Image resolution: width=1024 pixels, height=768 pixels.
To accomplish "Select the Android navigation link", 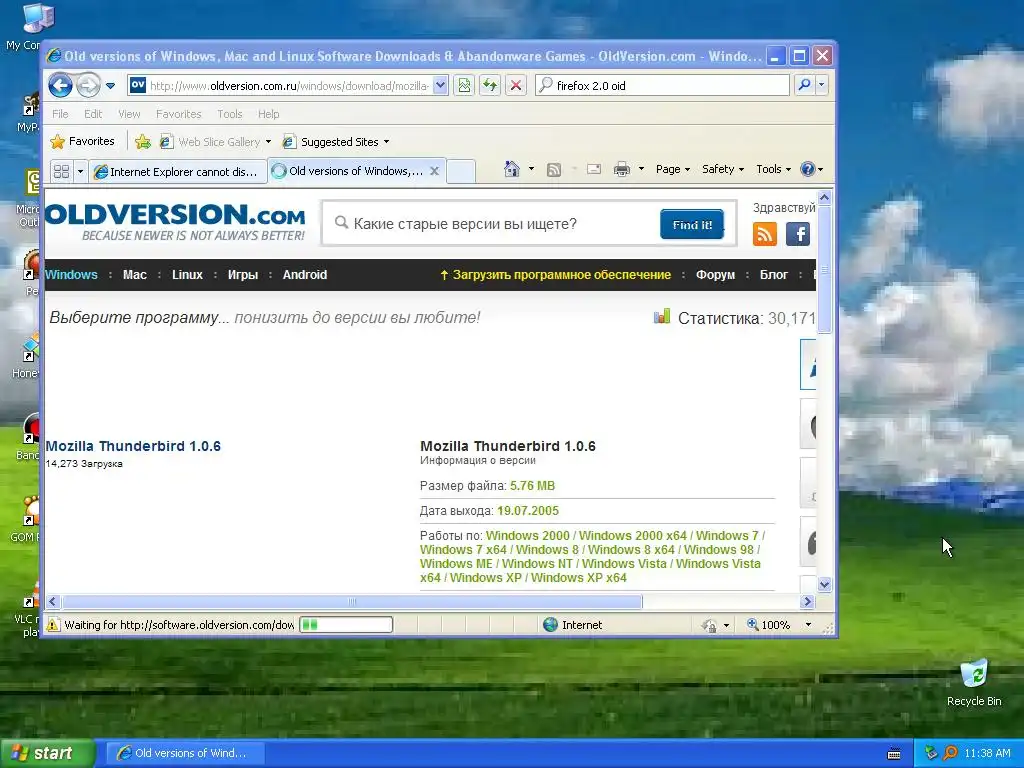I will tap(304, 275).
